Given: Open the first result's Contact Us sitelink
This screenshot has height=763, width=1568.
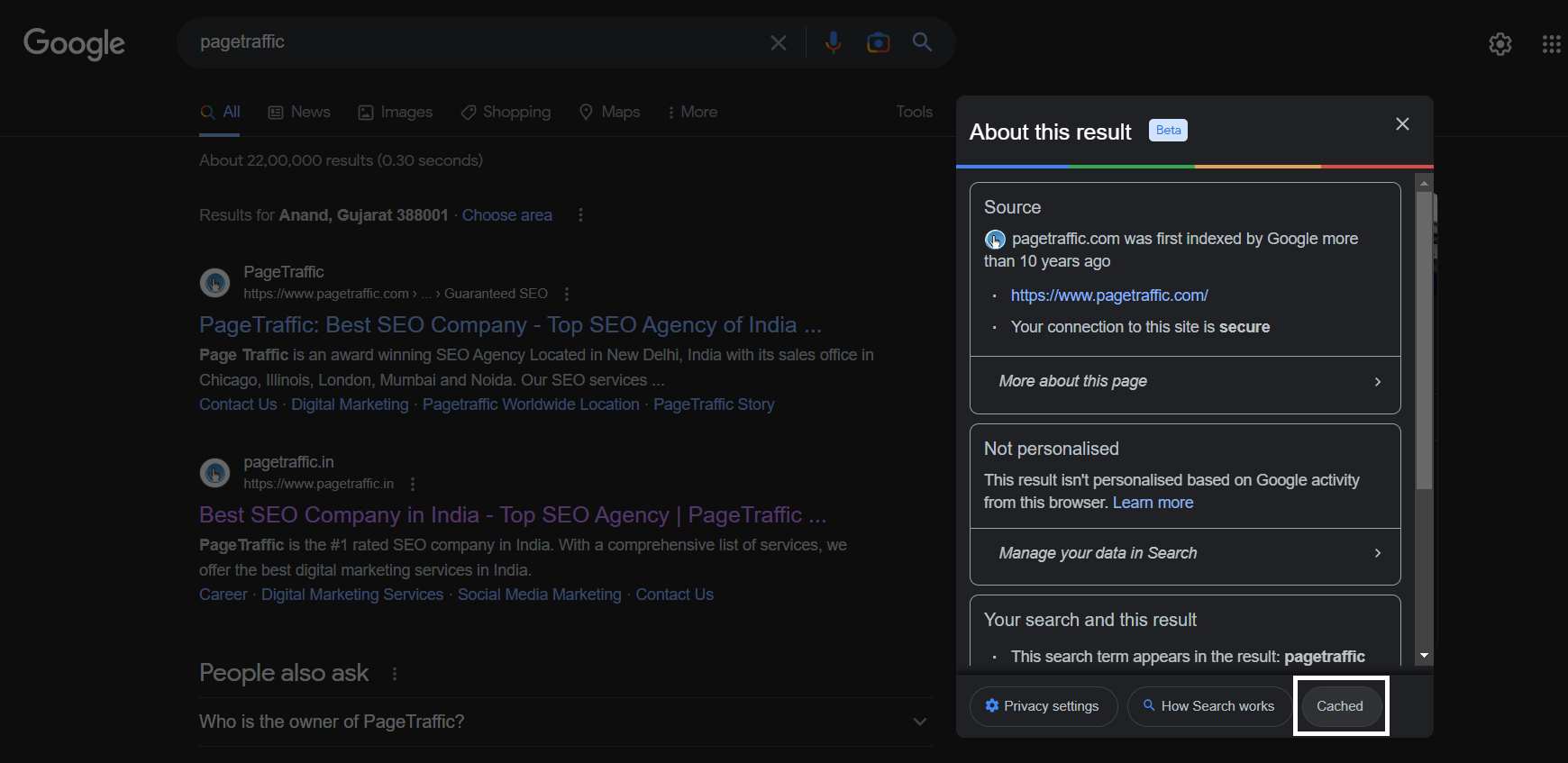Looking at the screenshot, I should [x=238, y=404].
